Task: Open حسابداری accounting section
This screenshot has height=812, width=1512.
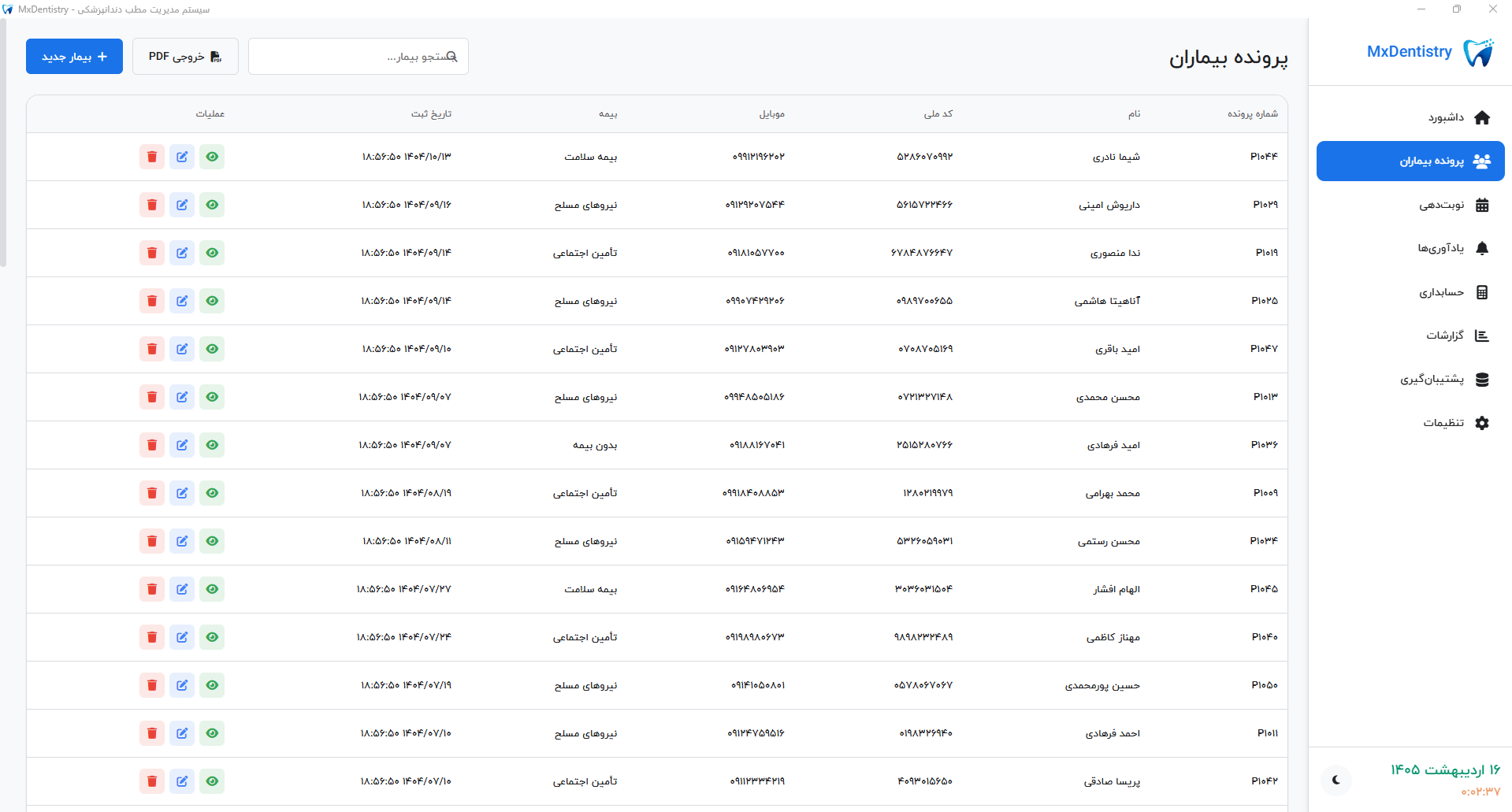Action: tap(1410, 292)
